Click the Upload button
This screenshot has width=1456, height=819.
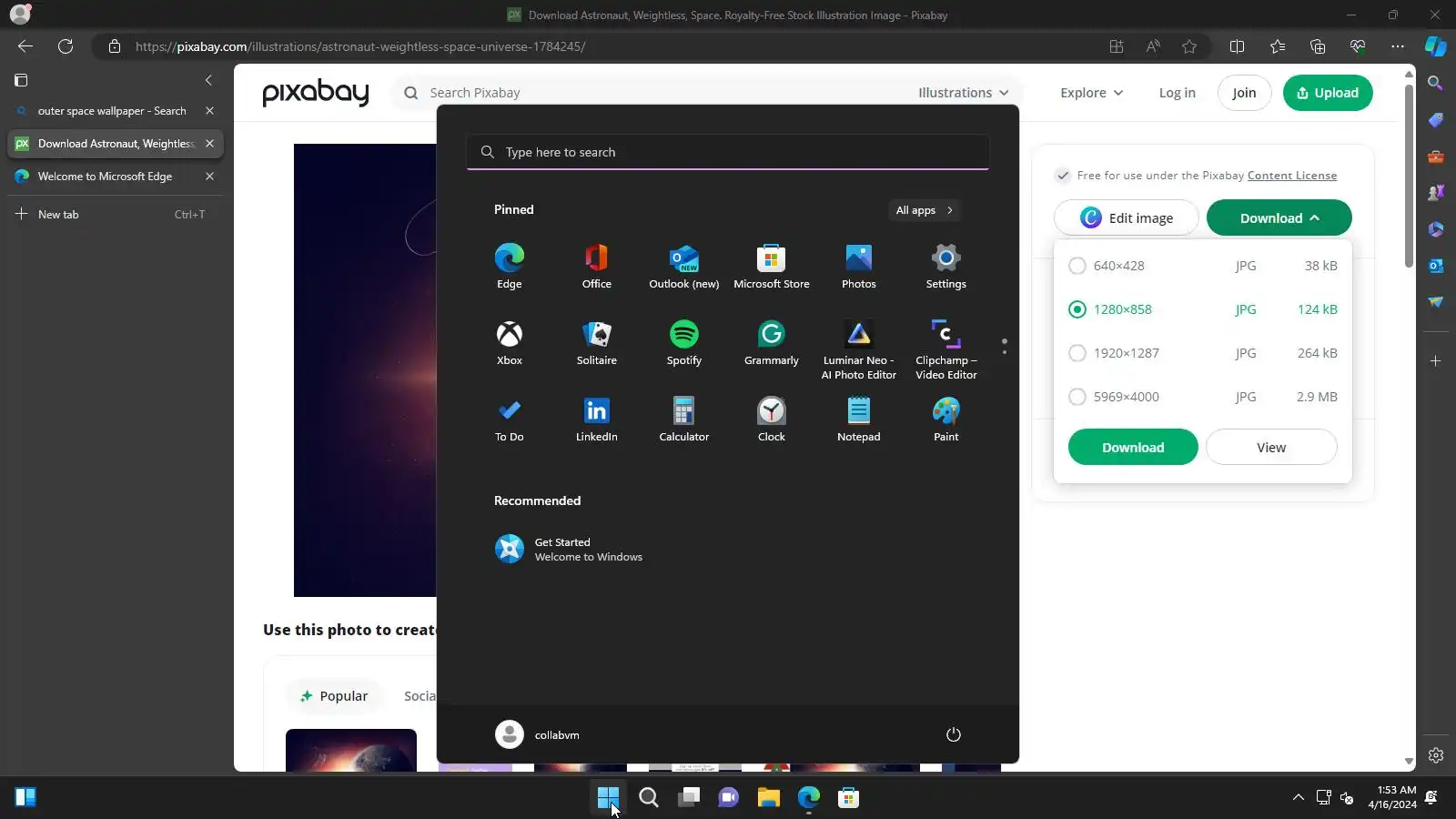[1327, 93]
